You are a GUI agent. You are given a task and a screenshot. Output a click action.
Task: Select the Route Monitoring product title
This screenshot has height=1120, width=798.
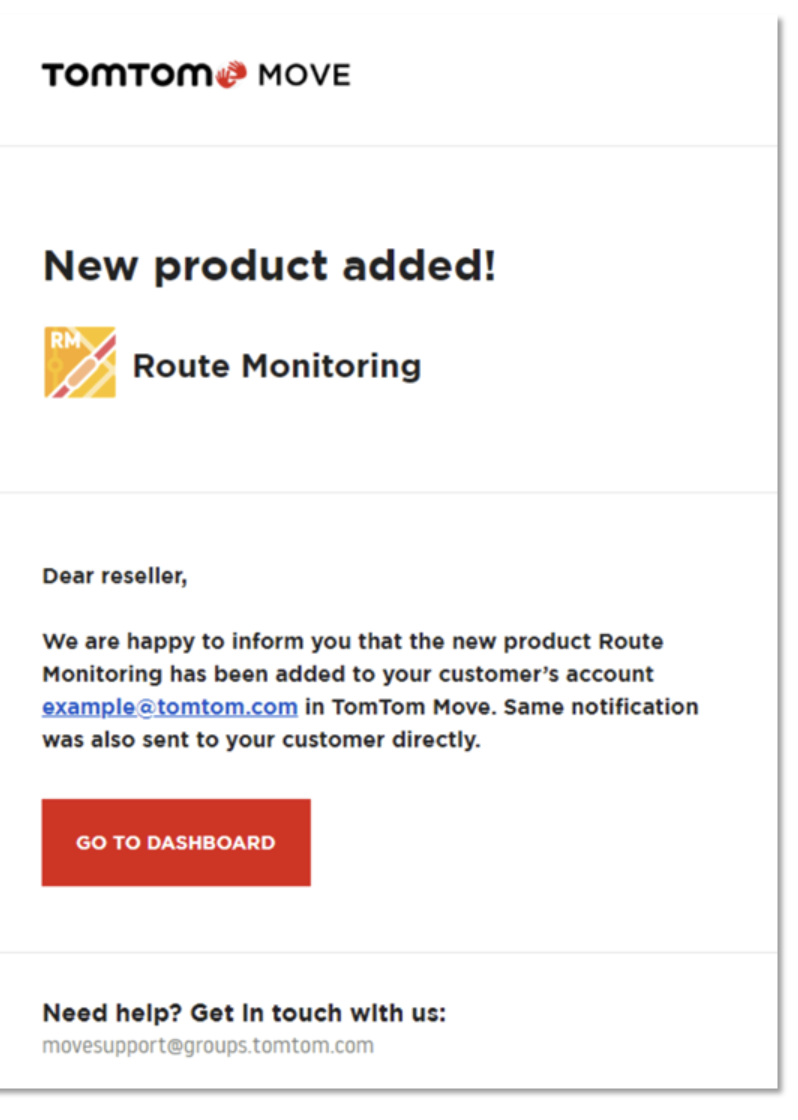(277, 366)
